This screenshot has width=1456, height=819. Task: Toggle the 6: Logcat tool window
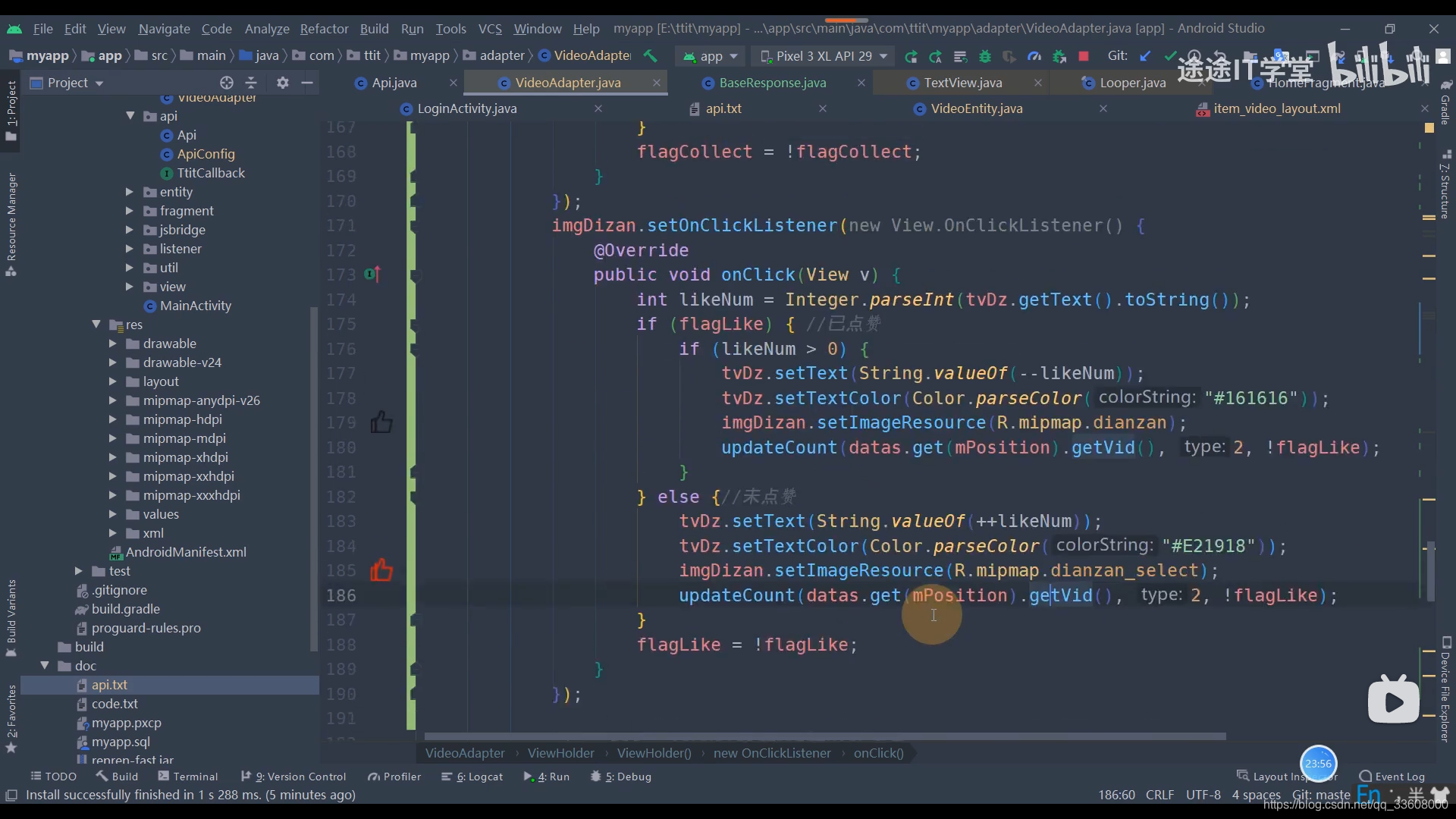point(472,776)
